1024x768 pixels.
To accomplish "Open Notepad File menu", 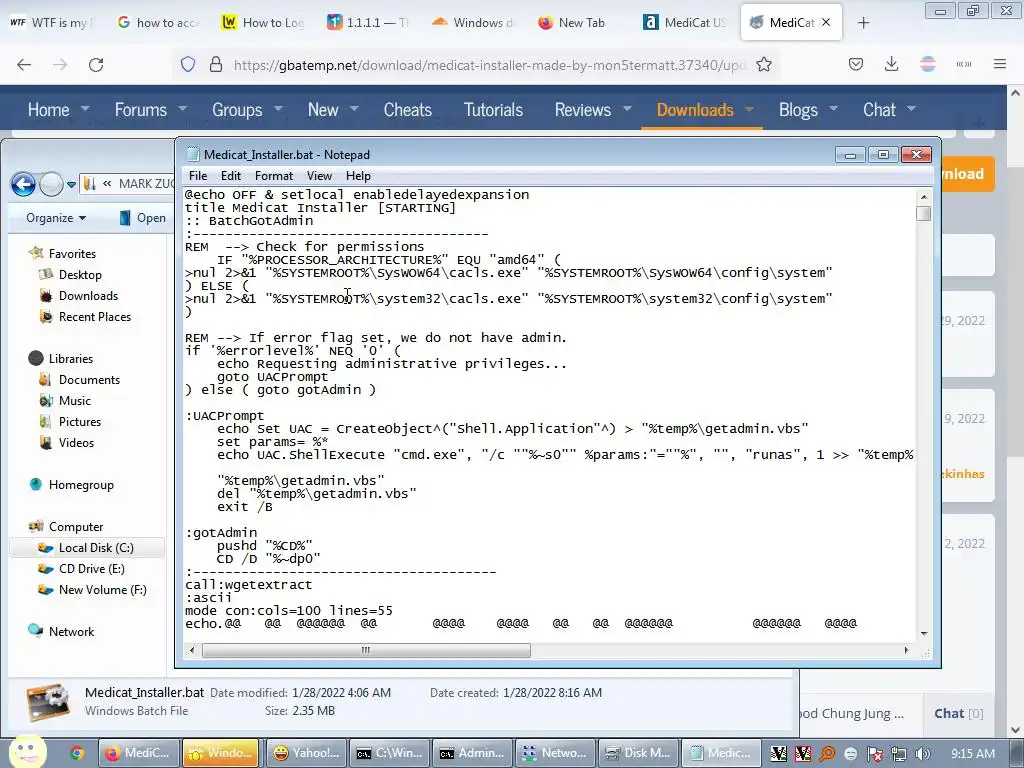I will (198, 176).
